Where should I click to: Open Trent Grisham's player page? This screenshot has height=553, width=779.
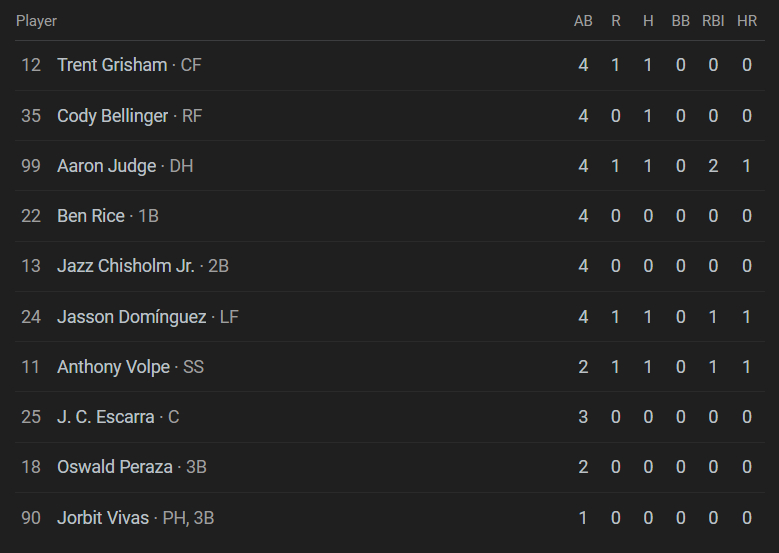pos(112,65)
